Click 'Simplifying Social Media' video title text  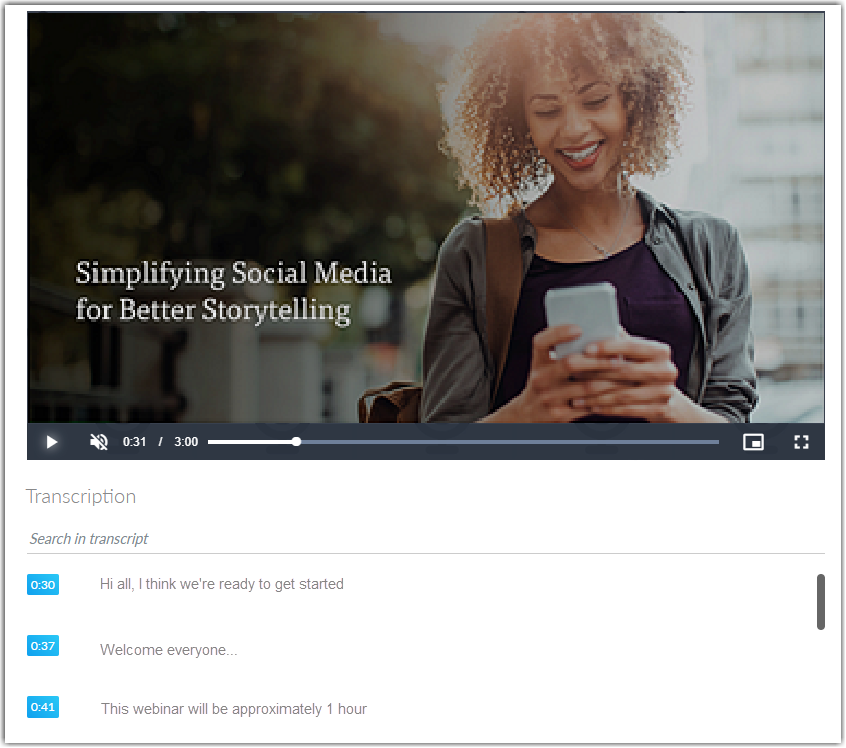[234, 273]
